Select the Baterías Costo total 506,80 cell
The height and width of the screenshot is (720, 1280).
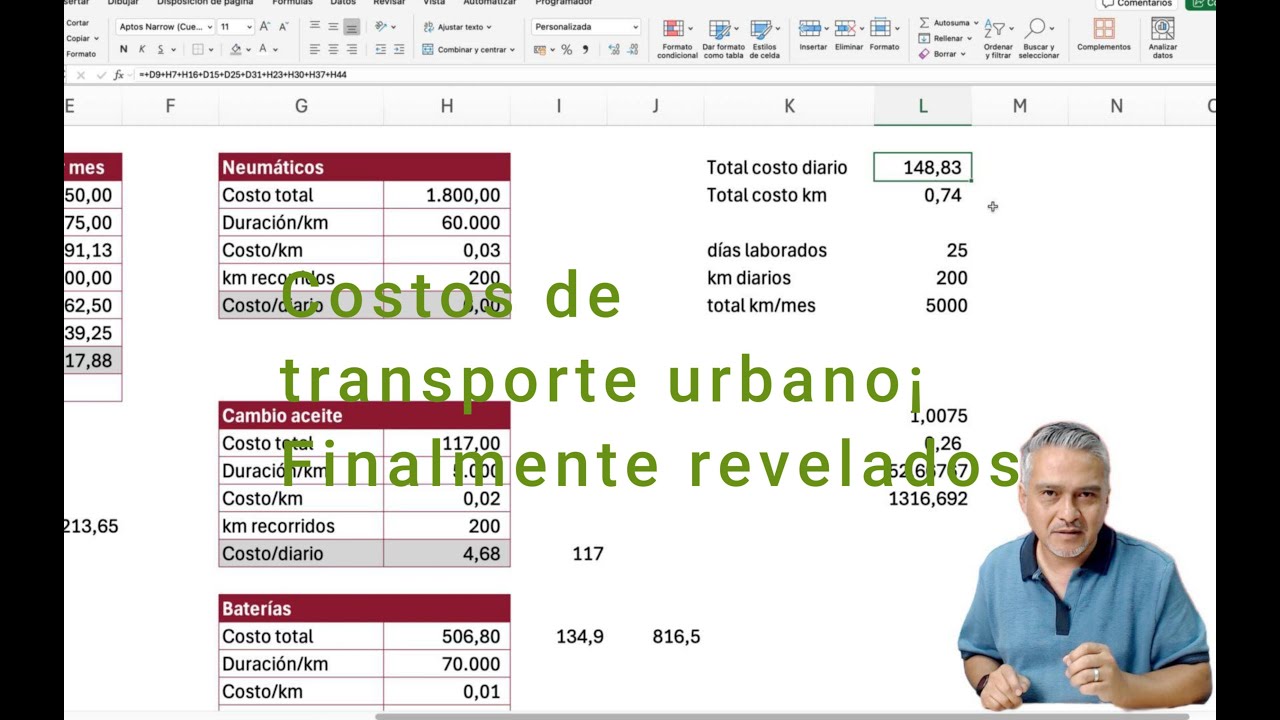click(x=447, y=636)
